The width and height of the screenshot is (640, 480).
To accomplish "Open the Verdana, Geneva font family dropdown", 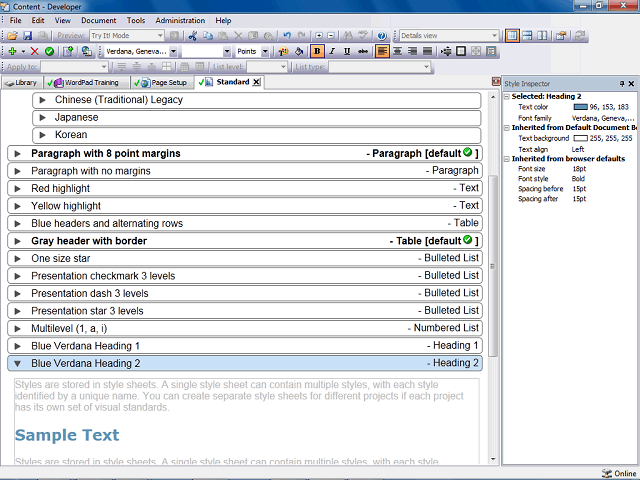I will pyautogui.click(x=173, y=51).
